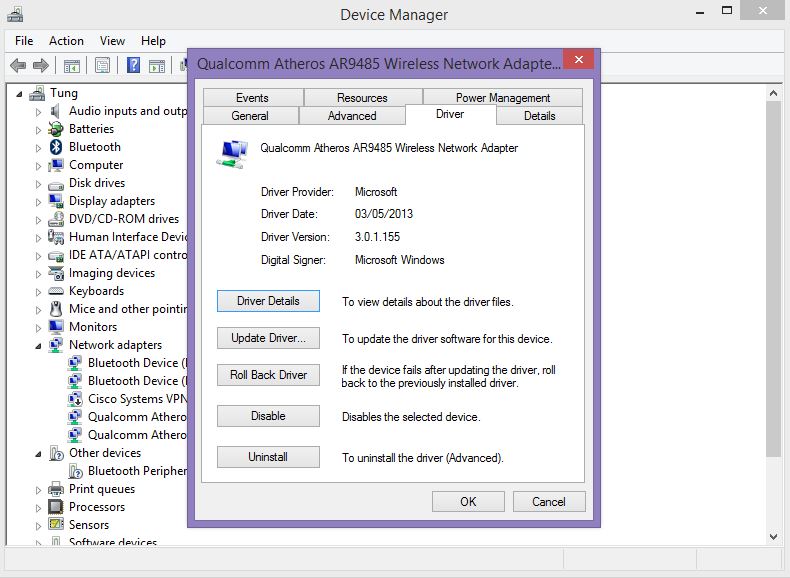Open the Action menu
The image size is (790, 578).
66,41
